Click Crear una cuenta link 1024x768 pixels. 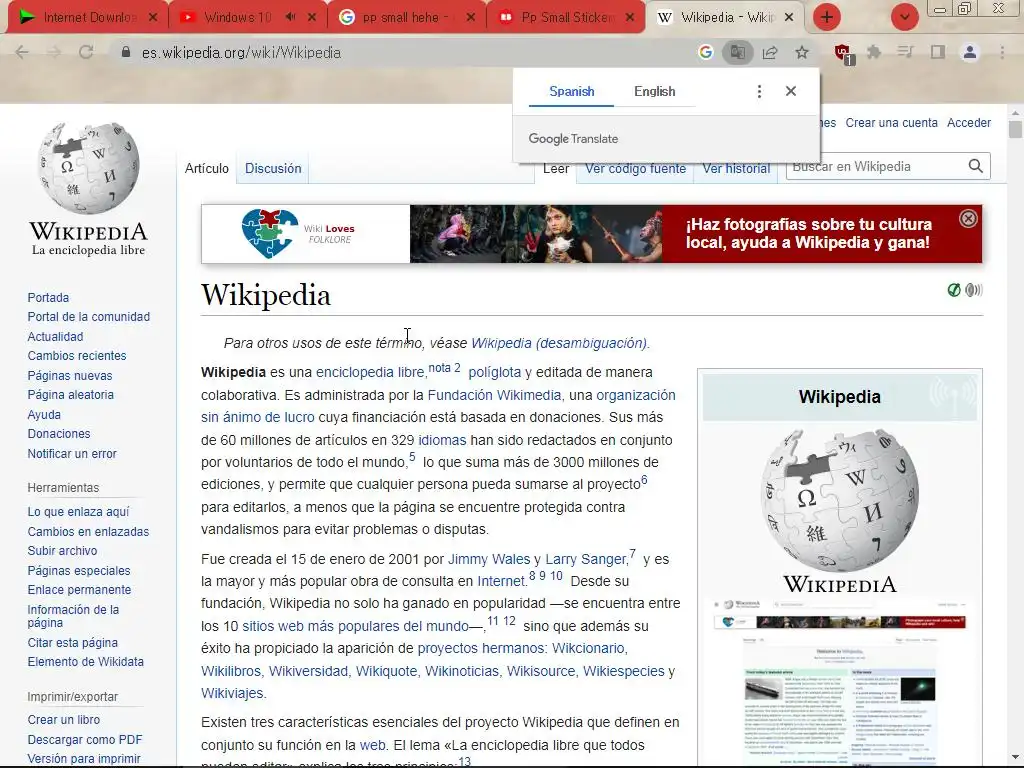(x=891, y=123)
